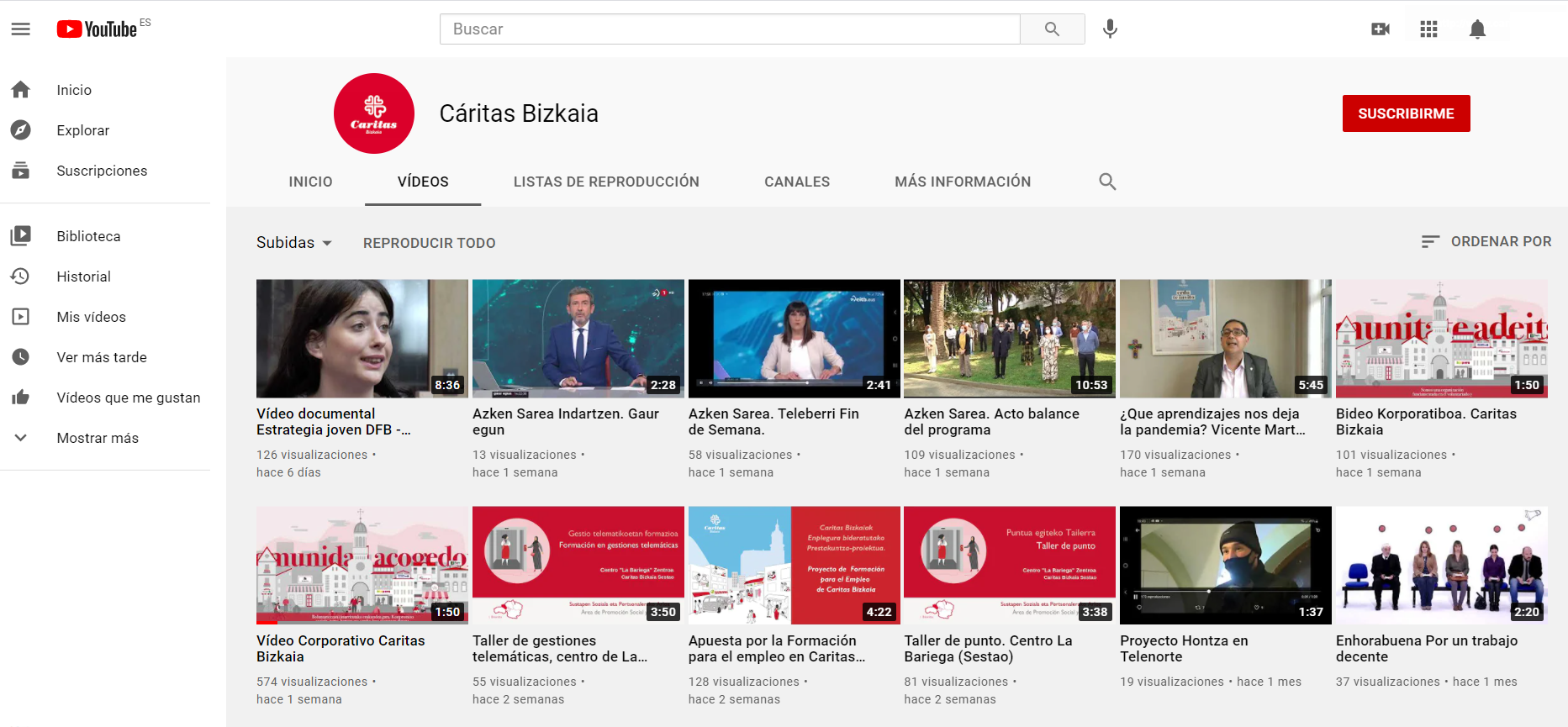The image size is (1568, 727).
Task: Open Ver más tarde in sidebar
Action: point(102,357)
